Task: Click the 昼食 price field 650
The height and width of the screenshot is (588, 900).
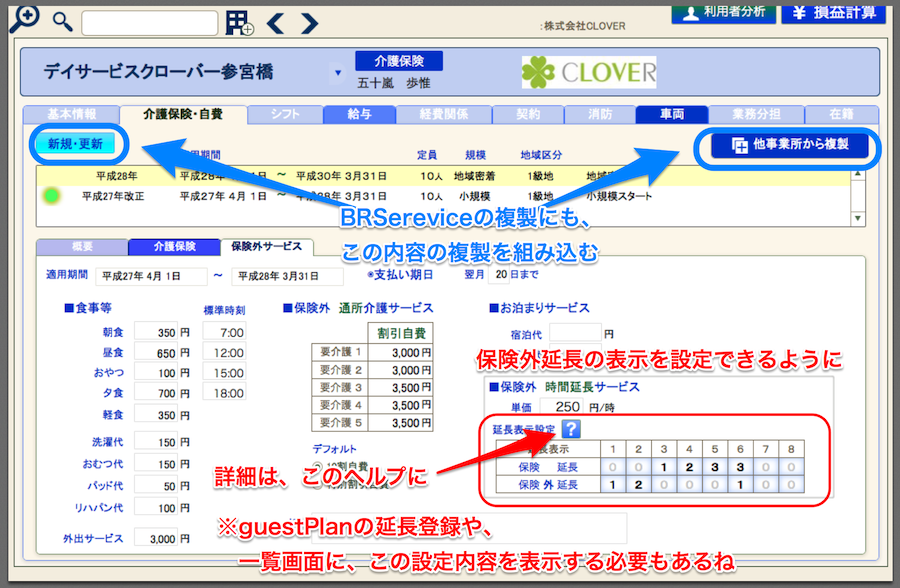Action: [x=156, y=353]
